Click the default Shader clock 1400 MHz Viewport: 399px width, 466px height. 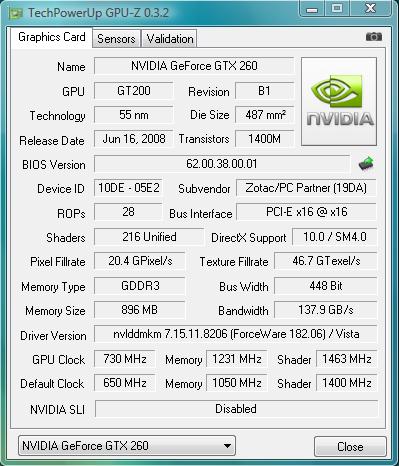[x=346, y=383]
